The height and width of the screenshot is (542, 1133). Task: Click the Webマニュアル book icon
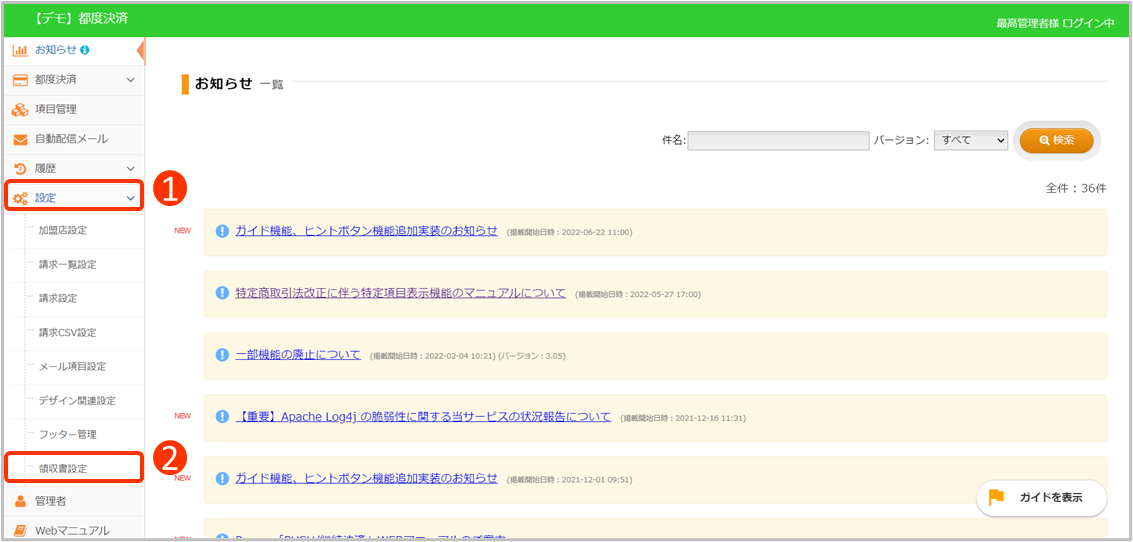point(20,531)
